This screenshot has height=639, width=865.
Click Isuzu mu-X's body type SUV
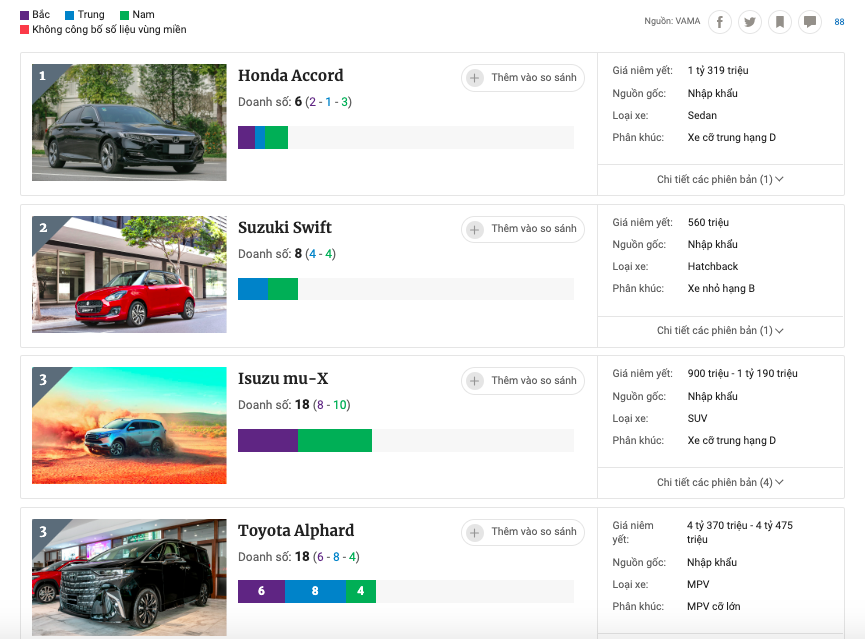(x=697, y=418)
